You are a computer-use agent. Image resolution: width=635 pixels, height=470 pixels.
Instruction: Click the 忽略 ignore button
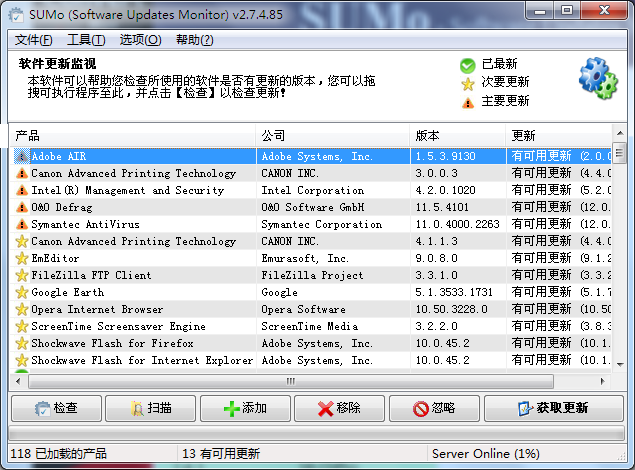[434, 408]
